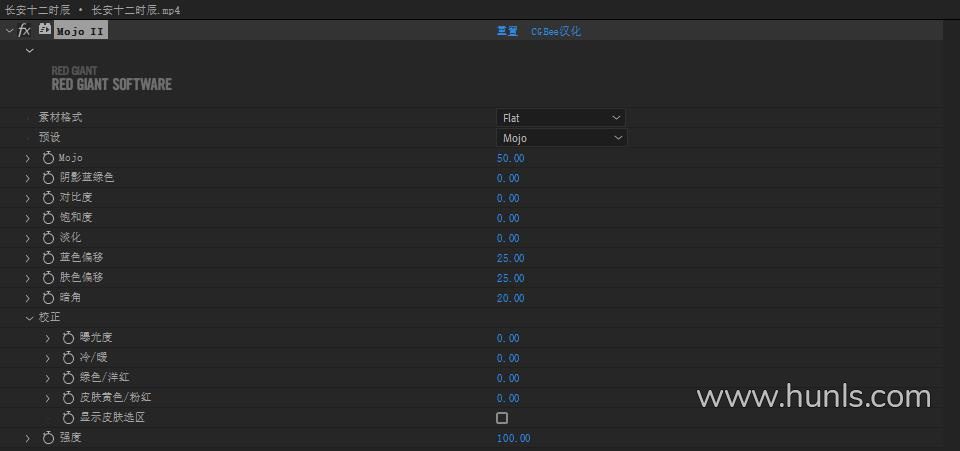
Task: Toggle the Mojo stopwatch keyframe icon
Action: pos(48,158)
